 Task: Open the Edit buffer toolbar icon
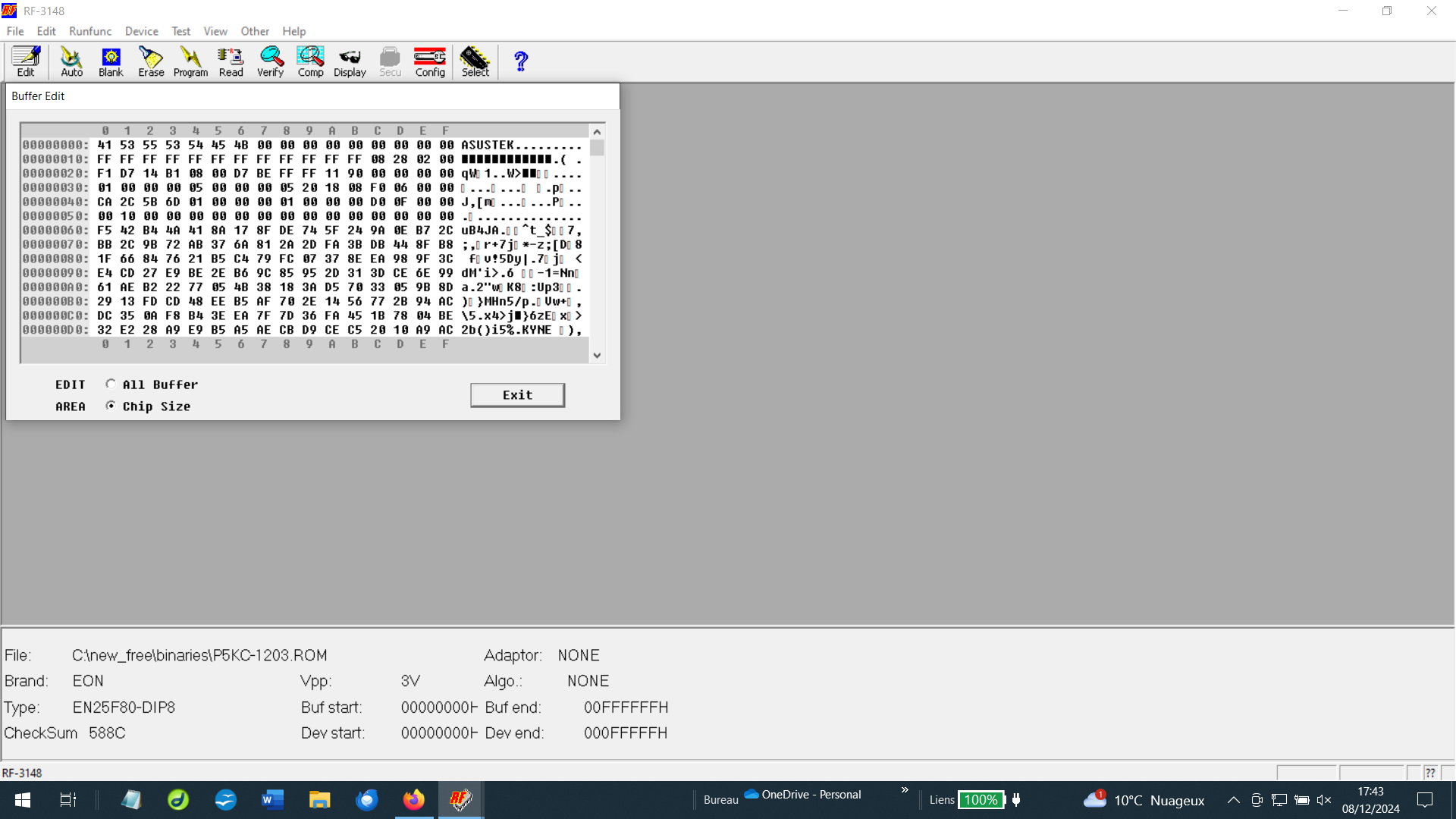(26, 61)
